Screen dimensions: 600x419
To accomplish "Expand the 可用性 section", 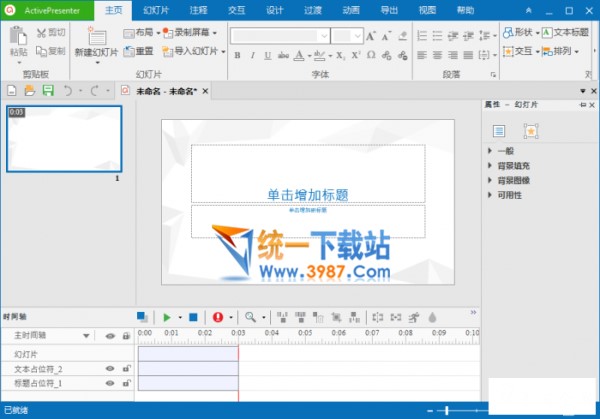I will 489,195.
